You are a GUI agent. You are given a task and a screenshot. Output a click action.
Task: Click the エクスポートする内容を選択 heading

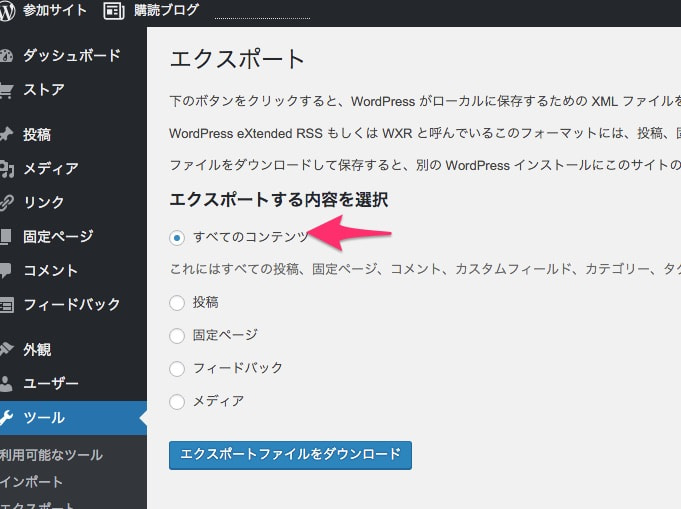click(278, 200)
